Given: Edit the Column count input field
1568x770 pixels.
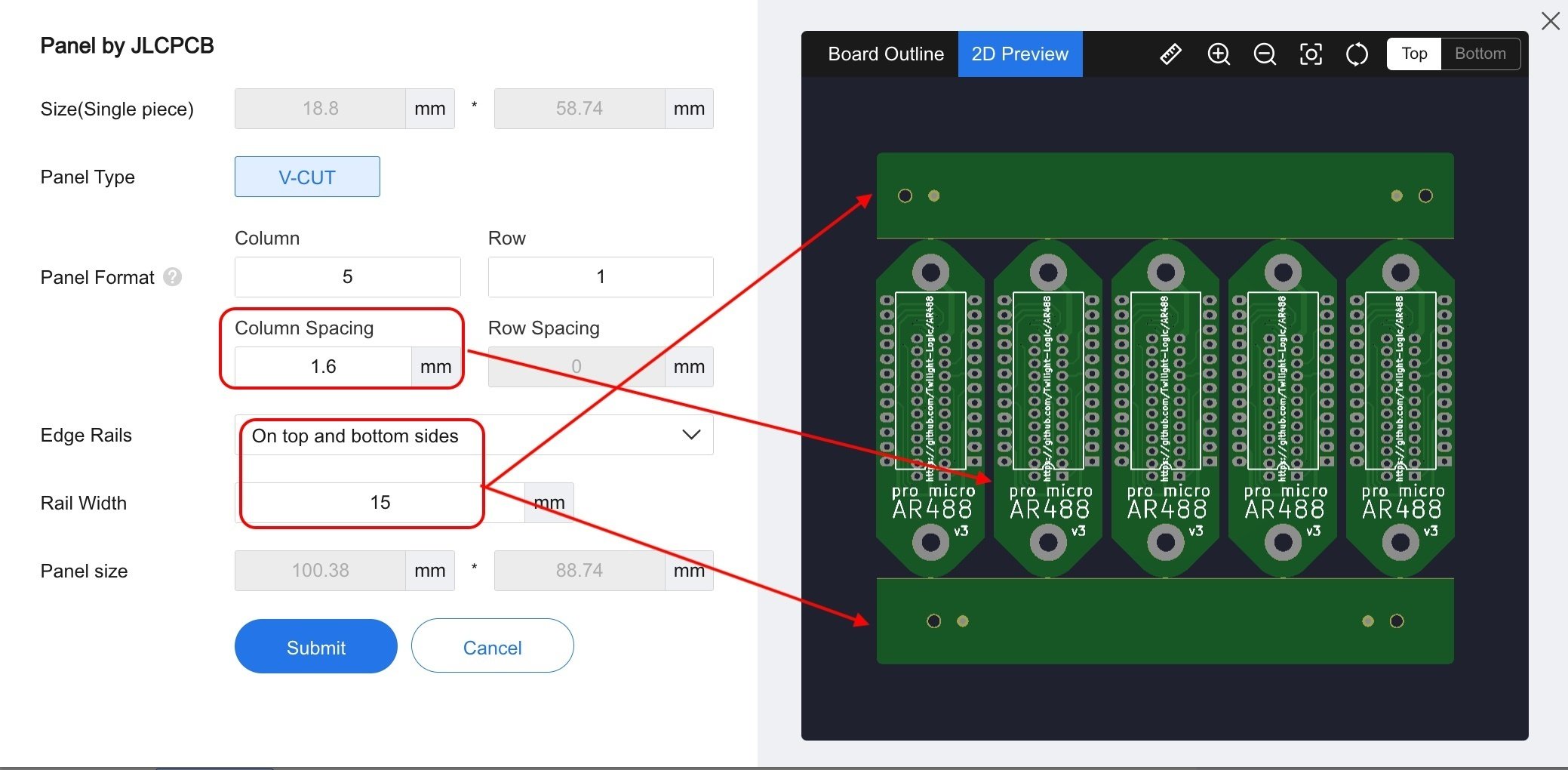Looking at the screenshot, I should (347, 277).
